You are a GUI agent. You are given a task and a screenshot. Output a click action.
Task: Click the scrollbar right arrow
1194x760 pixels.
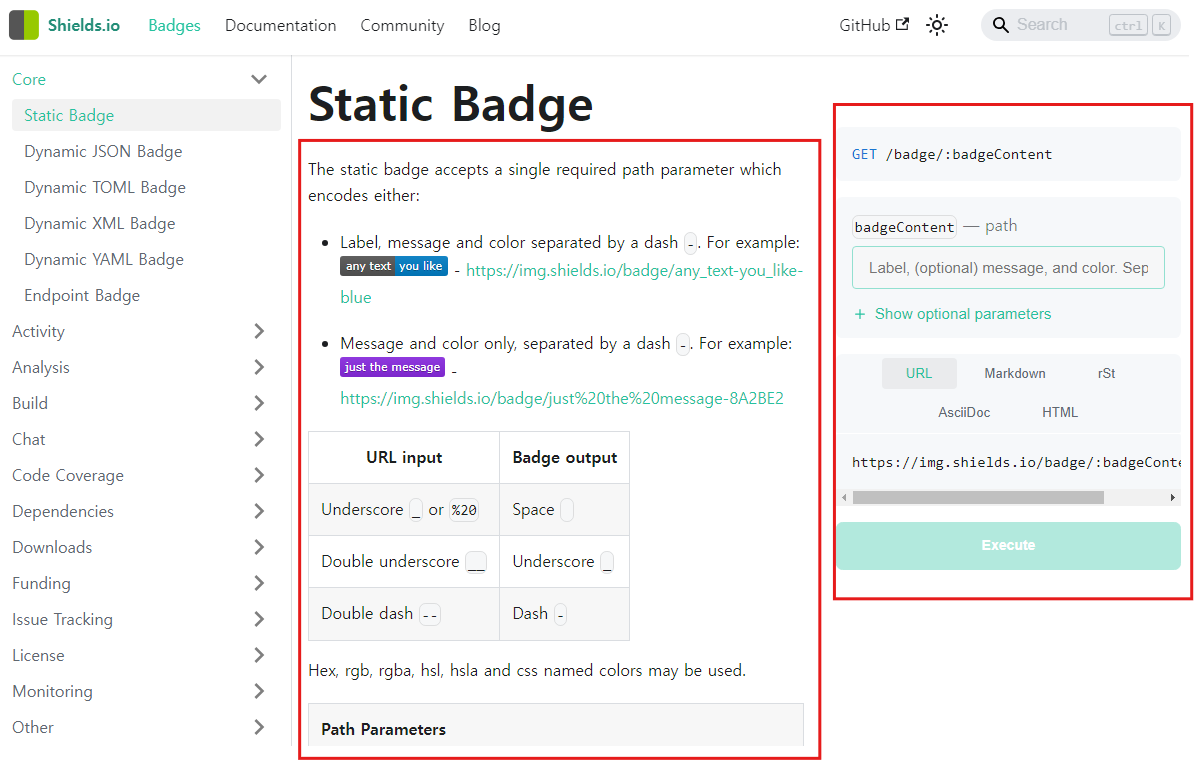click(1173, 497)
